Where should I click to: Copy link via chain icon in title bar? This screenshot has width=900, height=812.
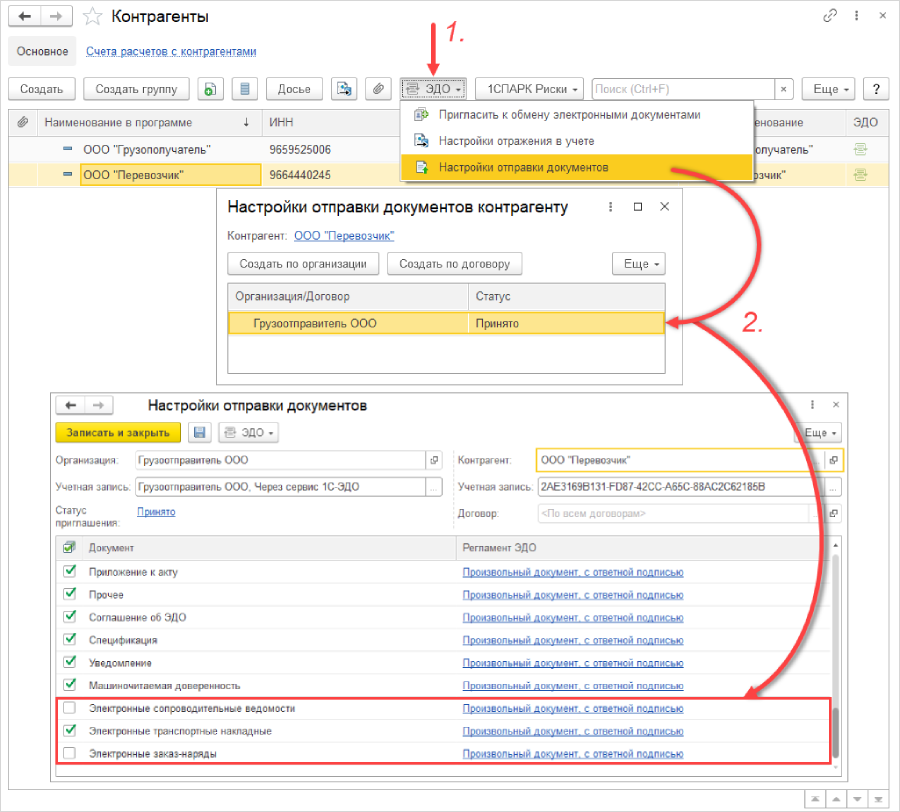coord(830,16)
